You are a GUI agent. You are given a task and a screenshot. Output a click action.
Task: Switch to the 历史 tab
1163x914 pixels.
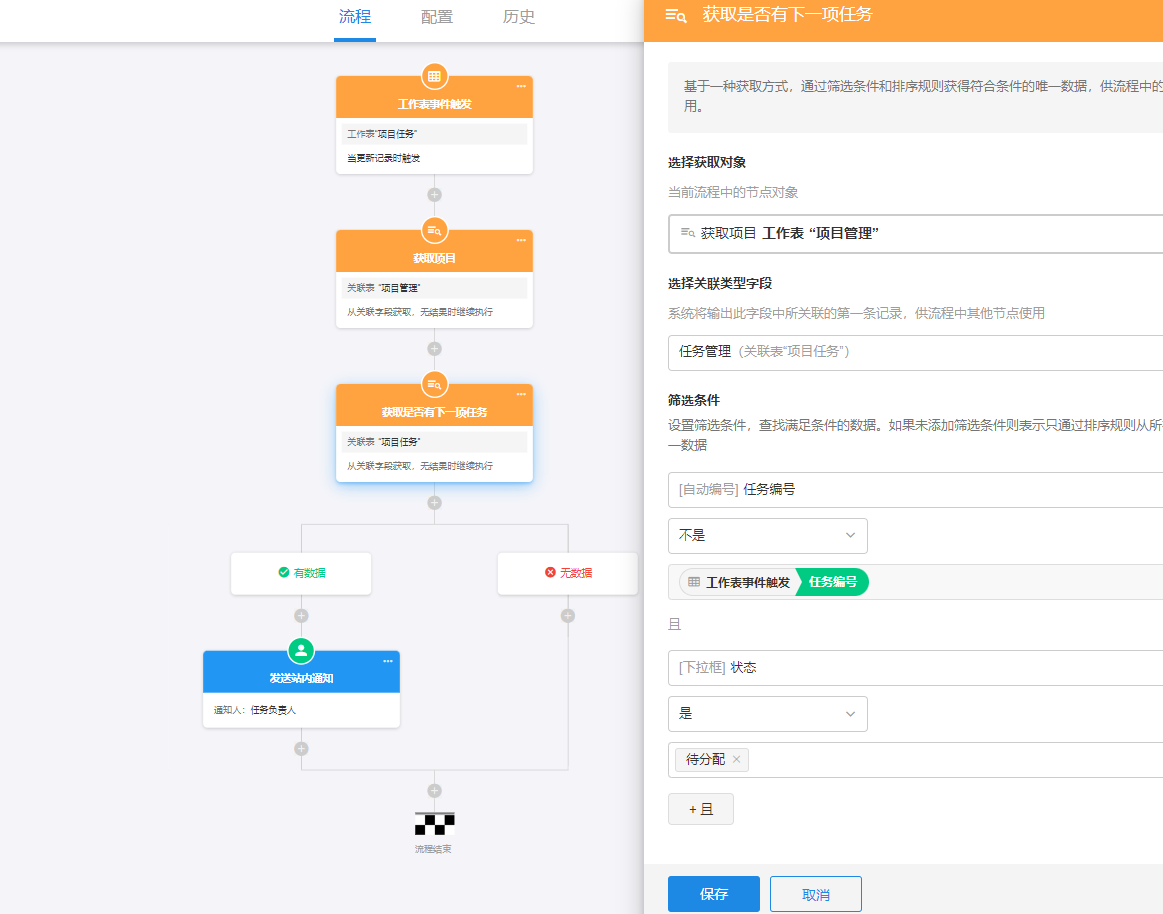tap(518, 17)
